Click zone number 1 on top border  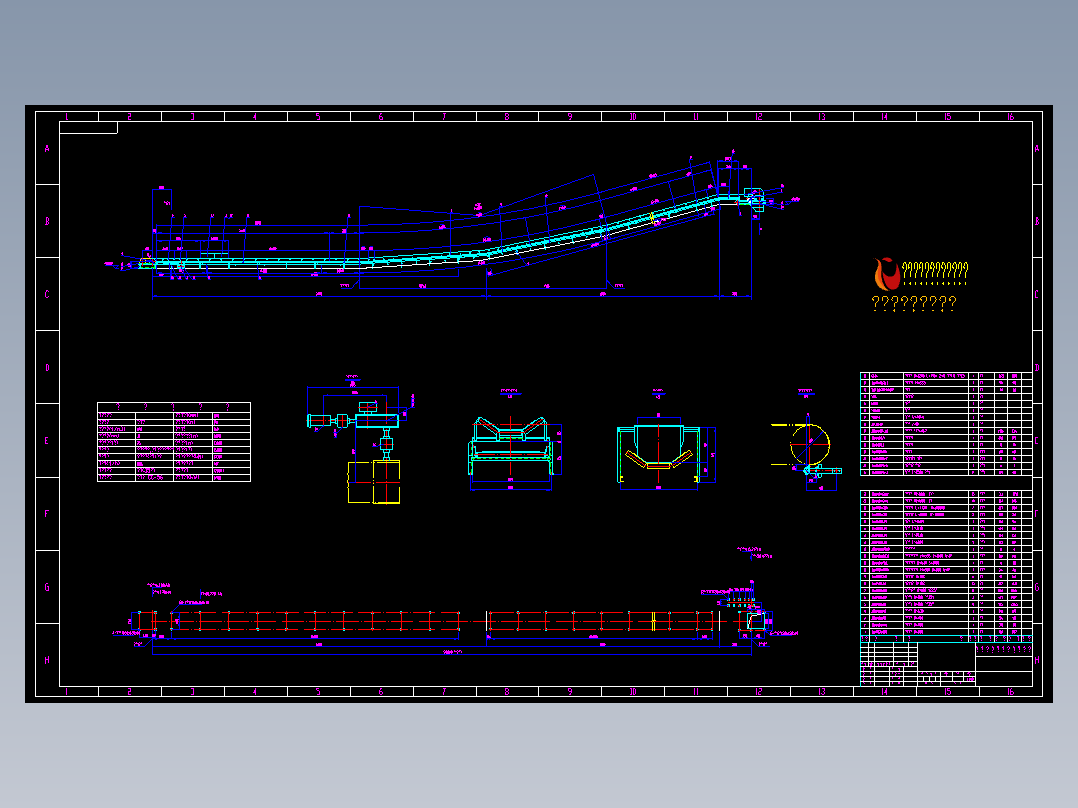67,117
